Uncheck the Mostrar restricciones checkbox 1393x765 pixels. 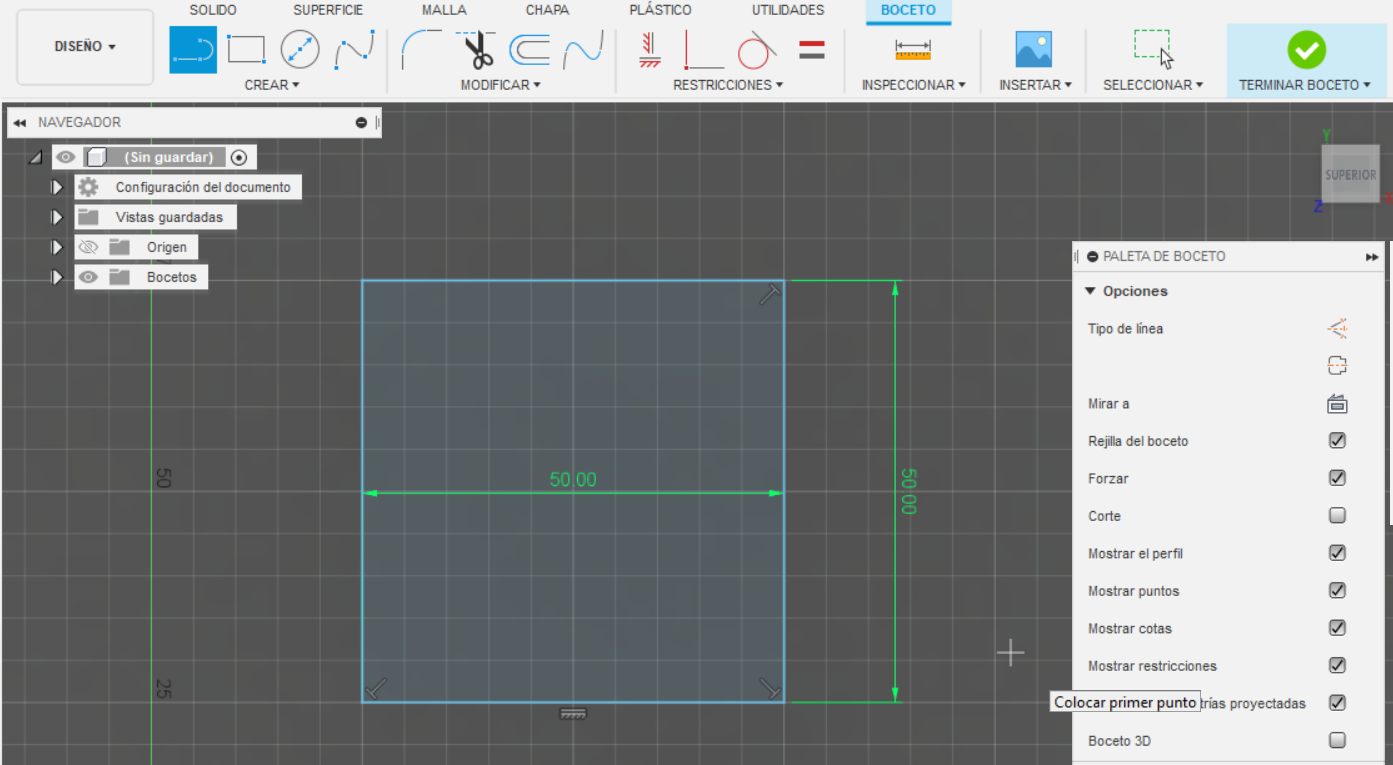(1337, 666)
